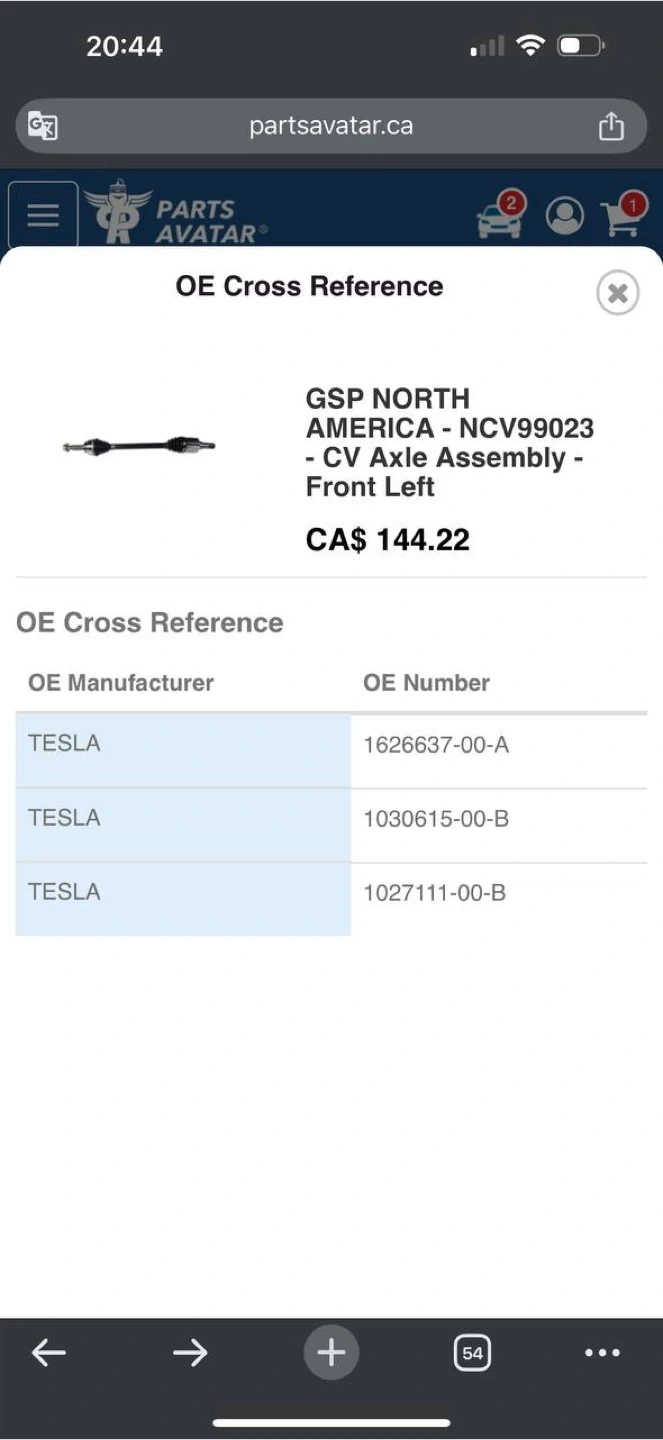Open the shopping cart icon
The width and height of the screenshot is (663, 1440).
pos(623,215)
